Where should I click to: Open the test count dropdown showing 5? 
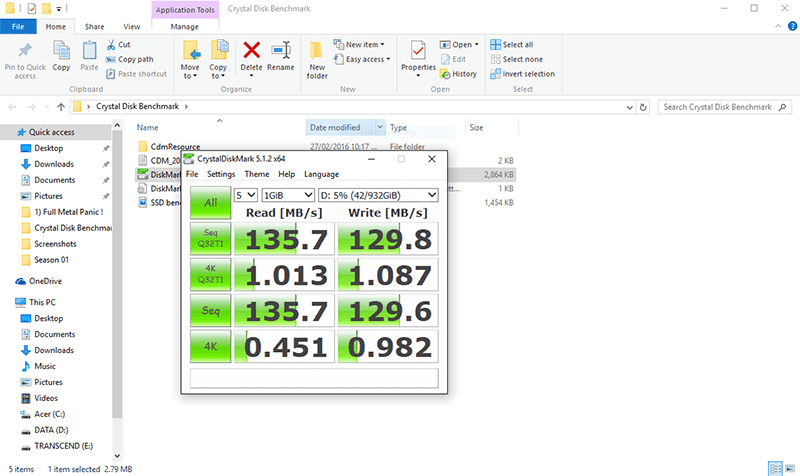coord(245,195)
